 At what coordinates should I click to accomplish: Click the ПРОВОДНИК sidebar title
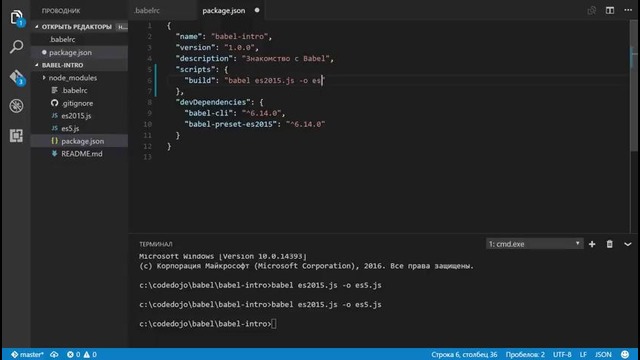pos(61,11)
